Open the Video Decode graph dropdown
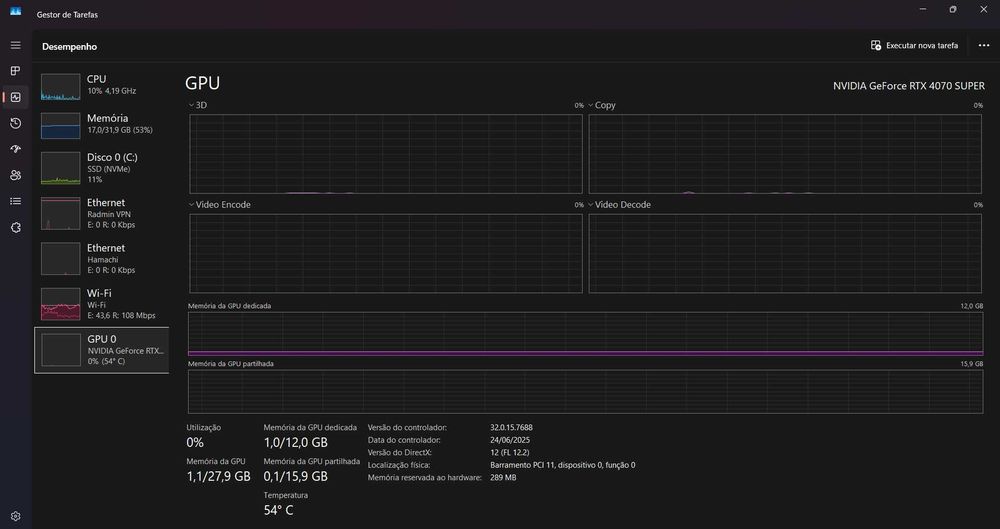 point(619,205)
